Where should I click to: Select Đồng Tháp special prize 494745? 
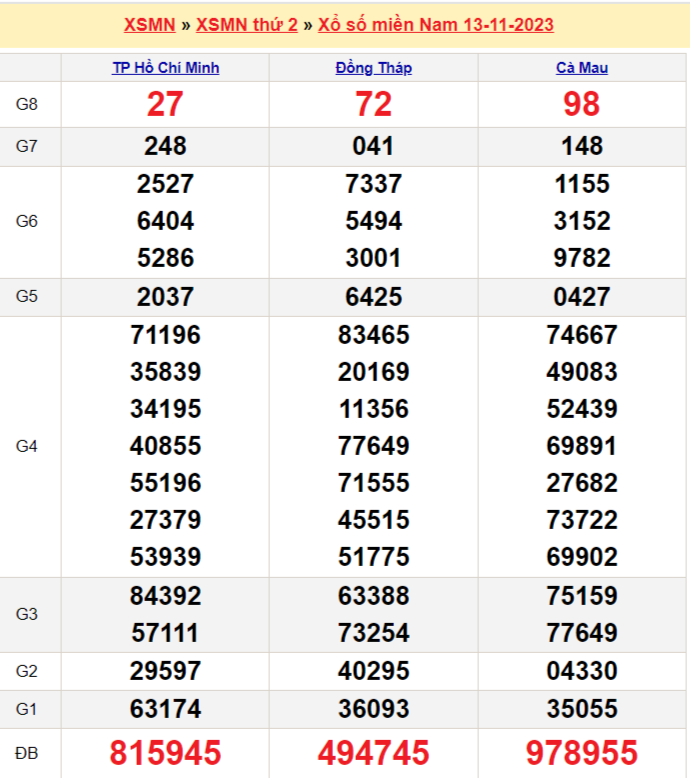[x=373, y=752]
